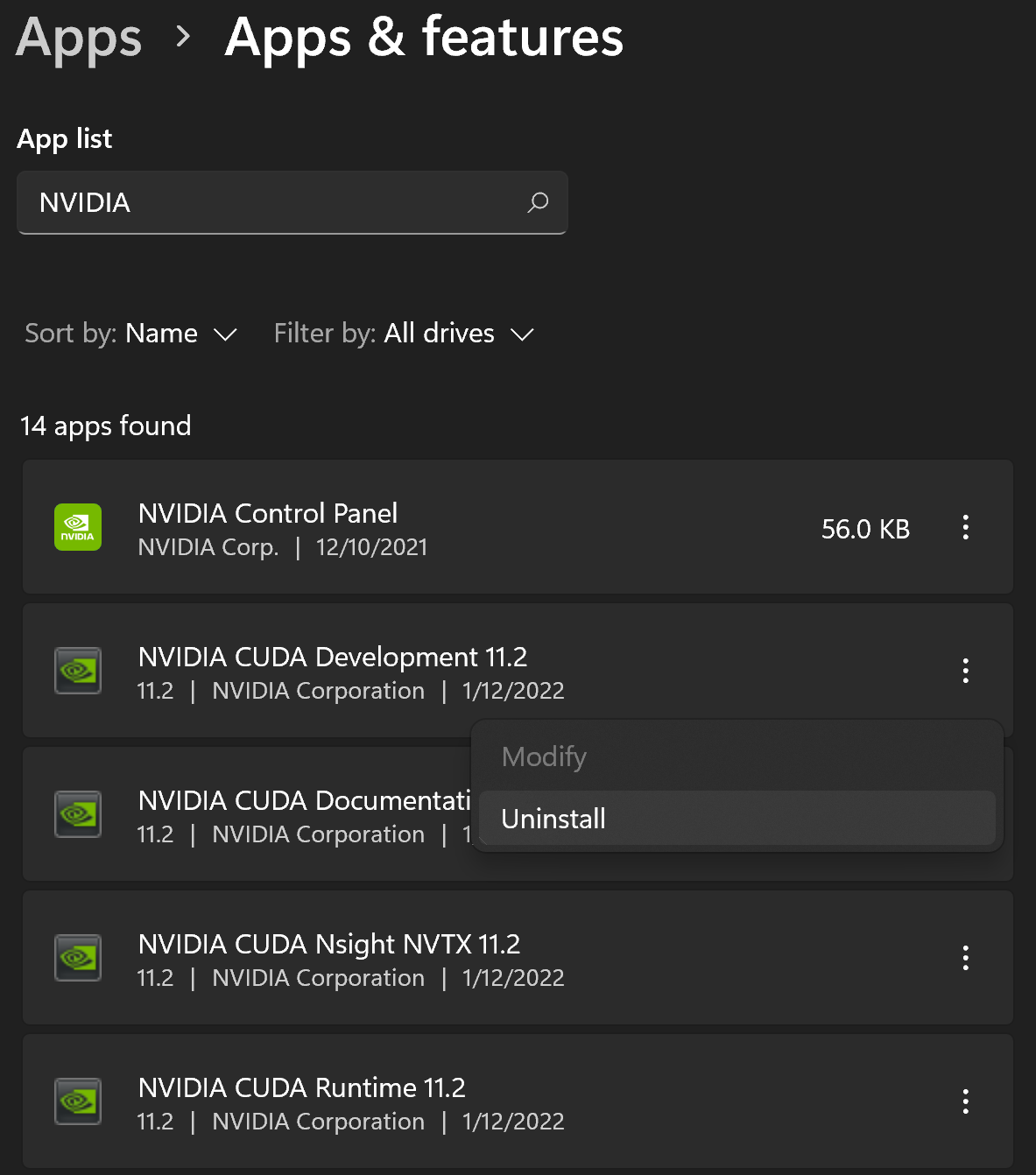Screen dimensions: 1036x1175
Task: Select the NVIDIA CUDA Runtime 11.2 title
Action: [302, 1087]
